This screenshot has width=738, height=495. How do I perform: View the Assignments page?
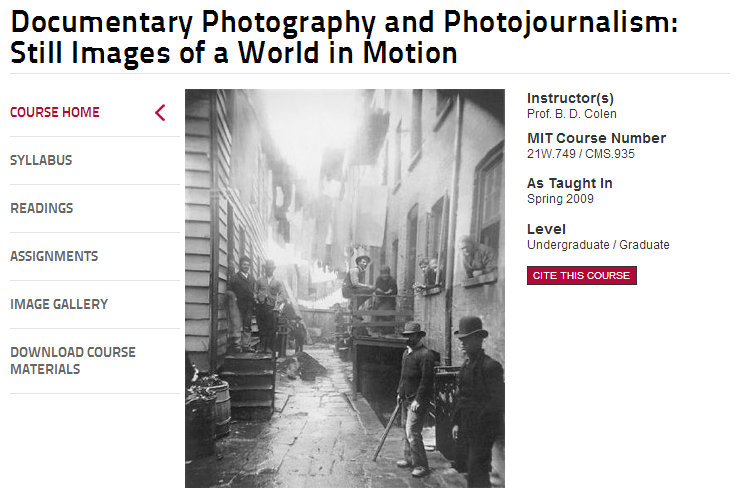coord(54,256)
